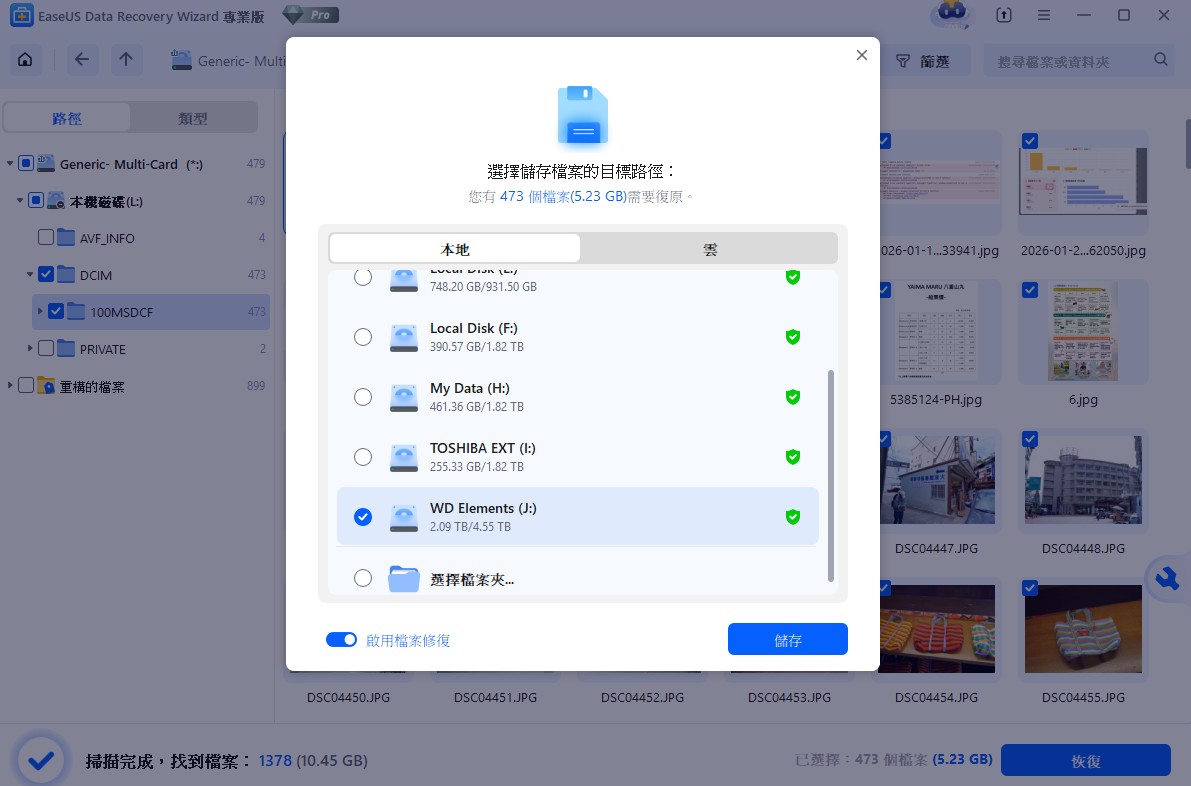Click the folder icon for 選擇檔案夾
Screen dimensions: 1191x786
[x=404, y=579]
